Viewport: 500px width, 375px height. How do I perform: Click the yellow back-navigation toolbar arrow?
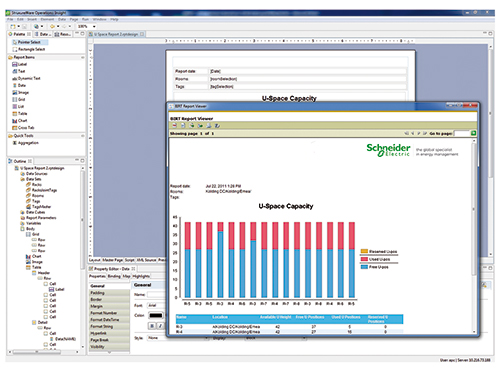(52, 26)
